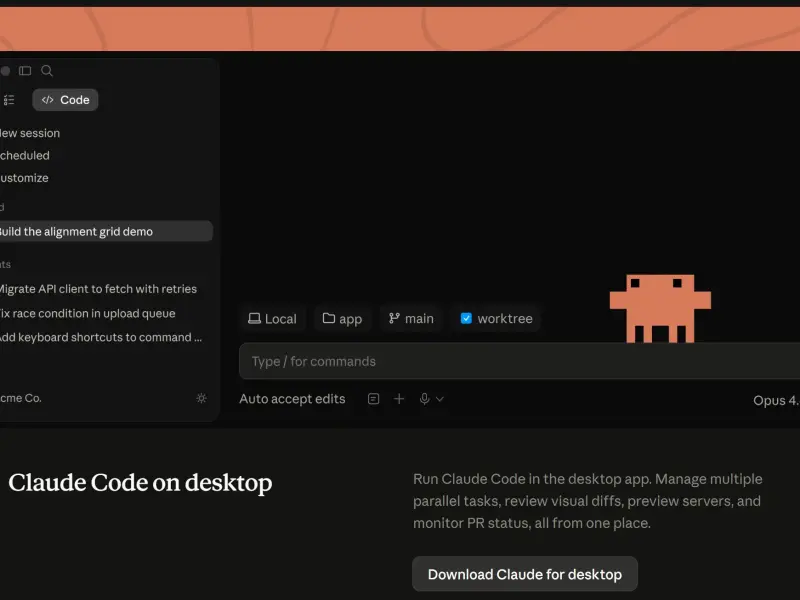800x600 pixels.
Task: Uncheck the worktree checkbox
Action: (466, 318)
